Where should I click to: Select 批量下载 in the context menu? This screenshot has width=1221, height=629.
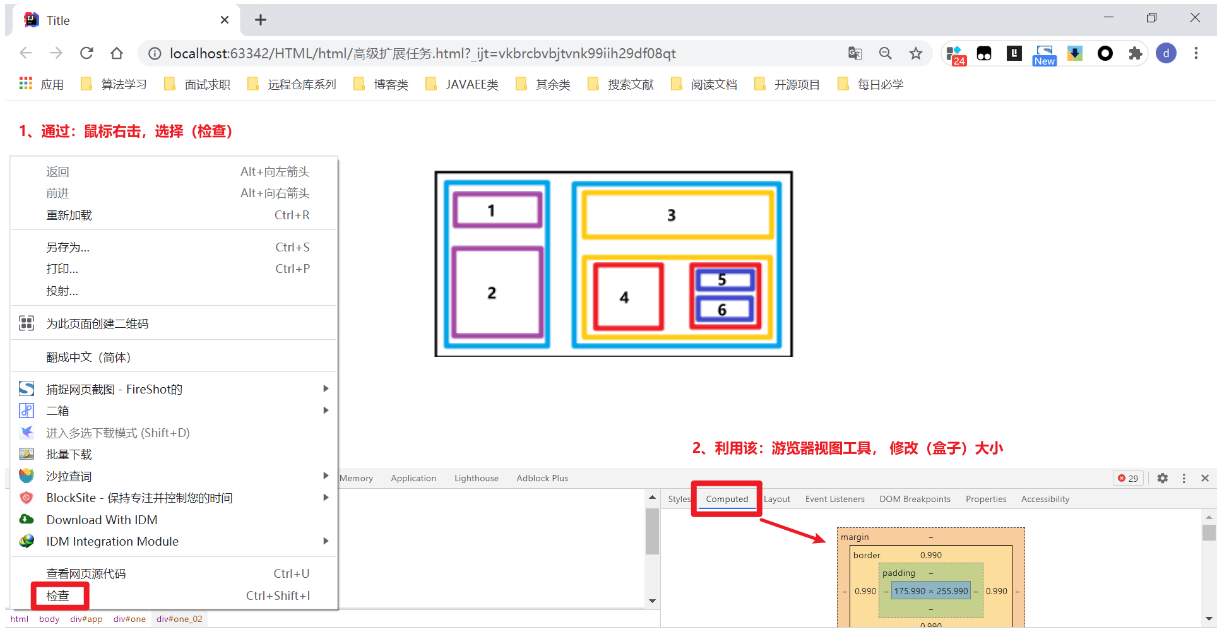pyautogui.click(x=174, y=454)
